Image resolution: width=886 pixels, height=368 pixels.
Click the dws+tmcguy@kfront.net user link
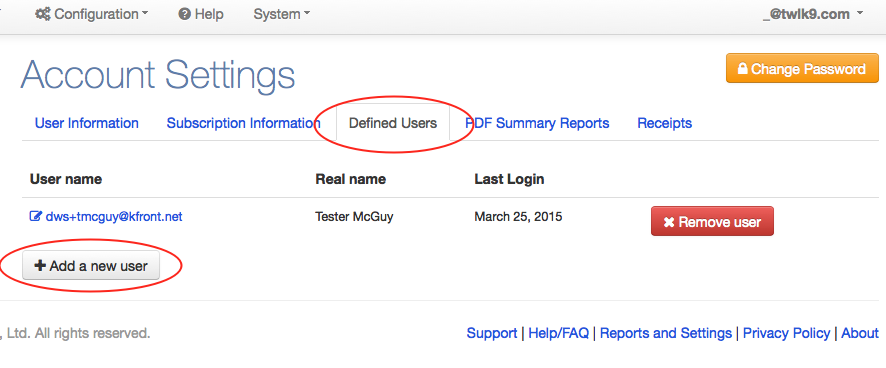pos(114,217)
